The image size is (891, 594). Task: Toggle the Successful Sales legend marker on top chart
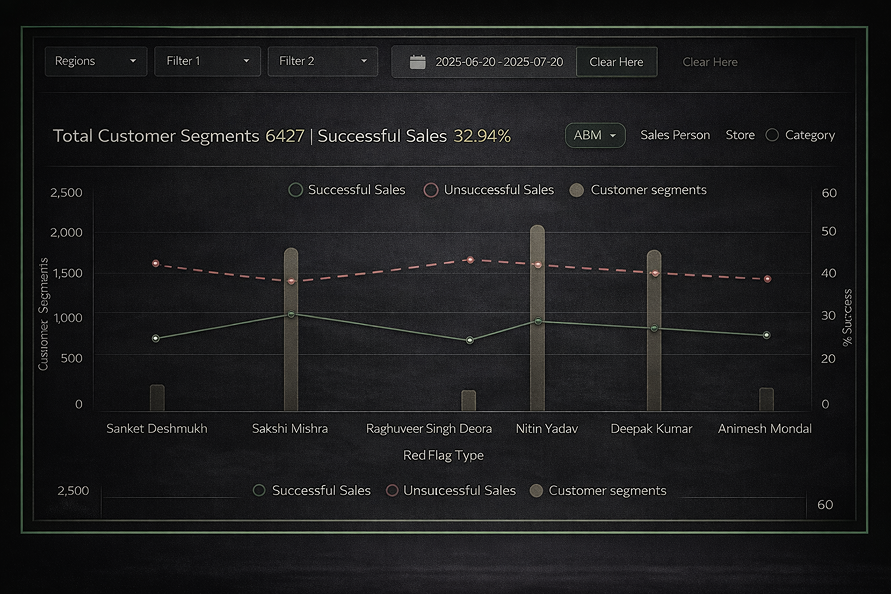coord(295,189)
